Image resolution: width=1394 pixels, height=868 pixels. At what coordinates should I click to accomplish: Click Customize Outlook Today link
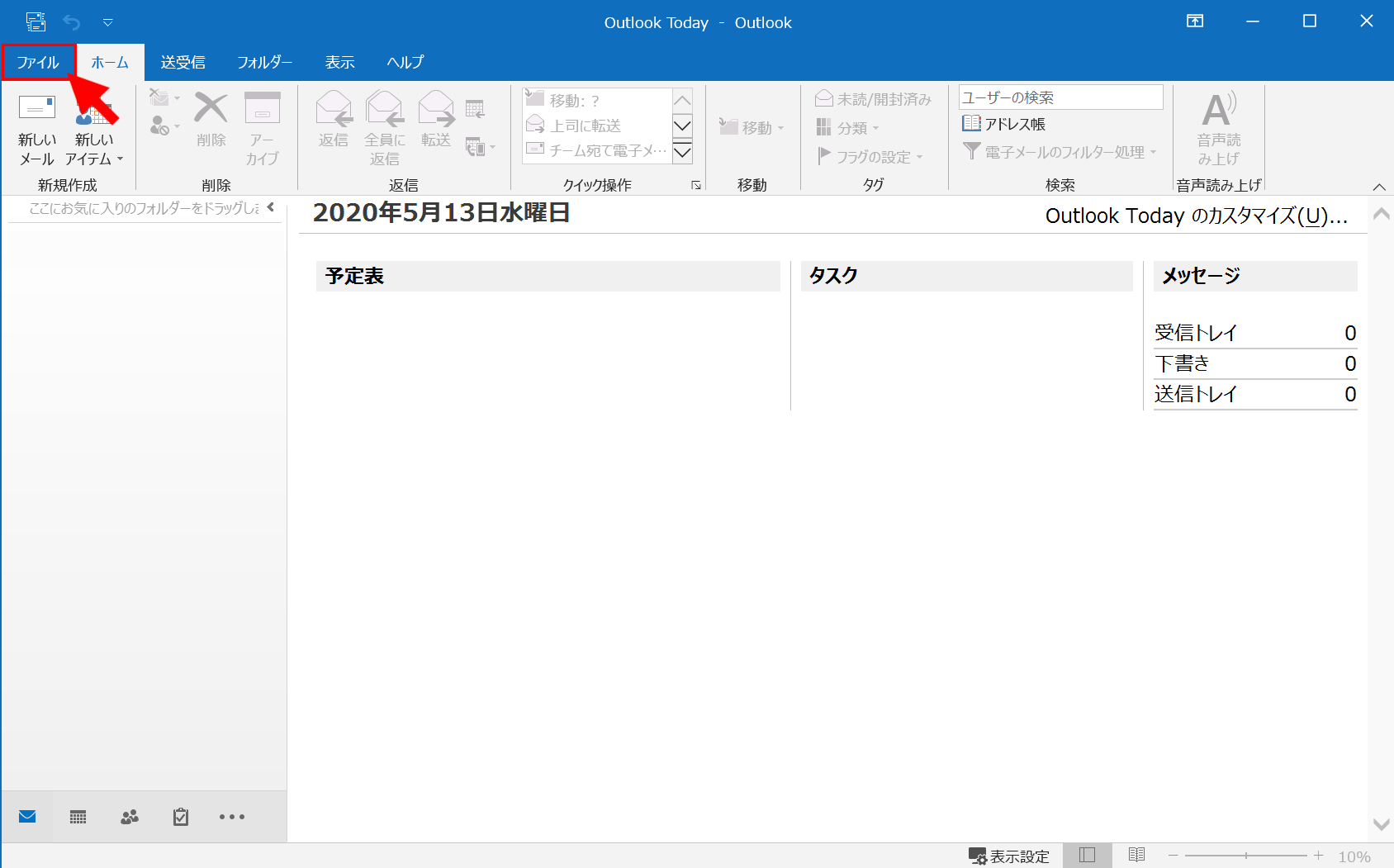point(1195,216)
